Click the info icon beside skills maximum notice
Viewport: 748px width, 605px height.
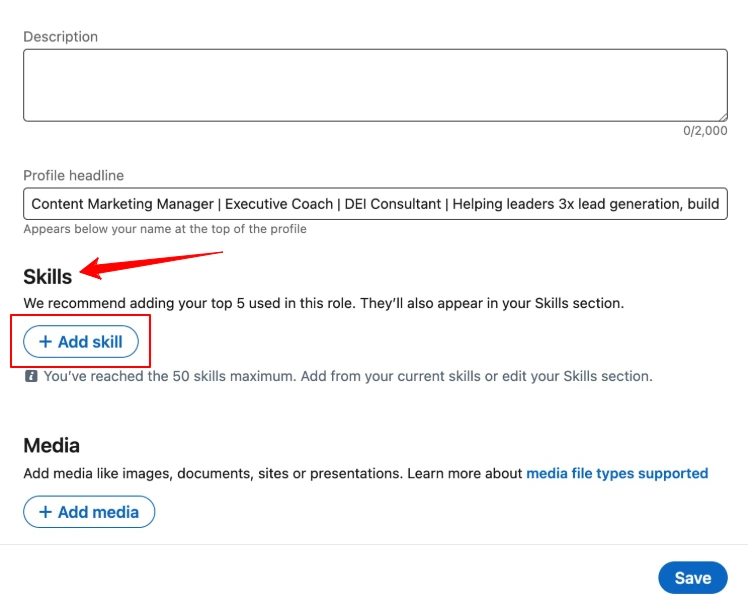coord(31,377)
